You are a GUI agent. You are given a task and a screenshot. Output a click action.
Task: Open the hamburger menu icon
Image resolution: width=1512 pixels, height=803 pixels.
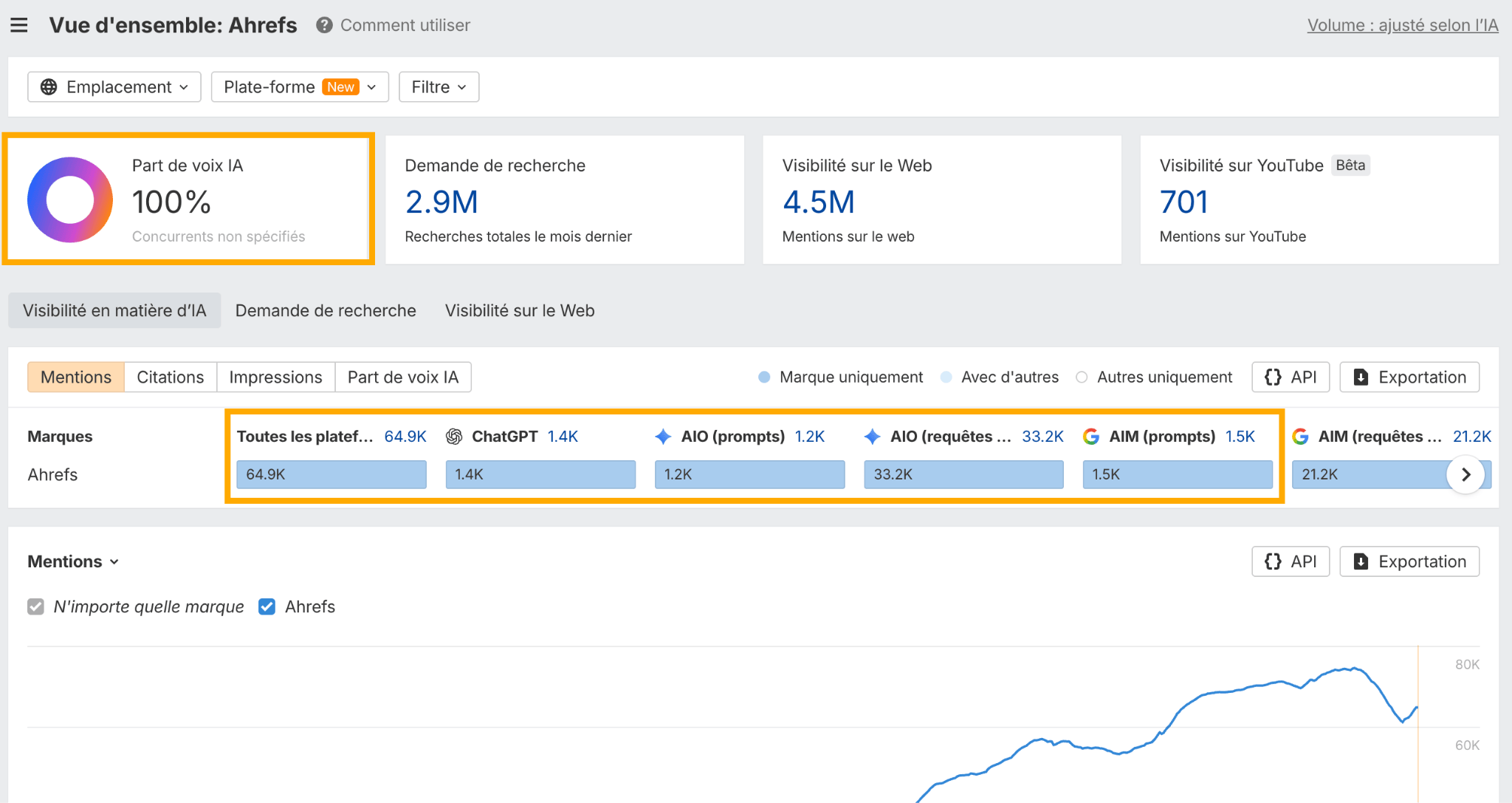click(19, 25)
